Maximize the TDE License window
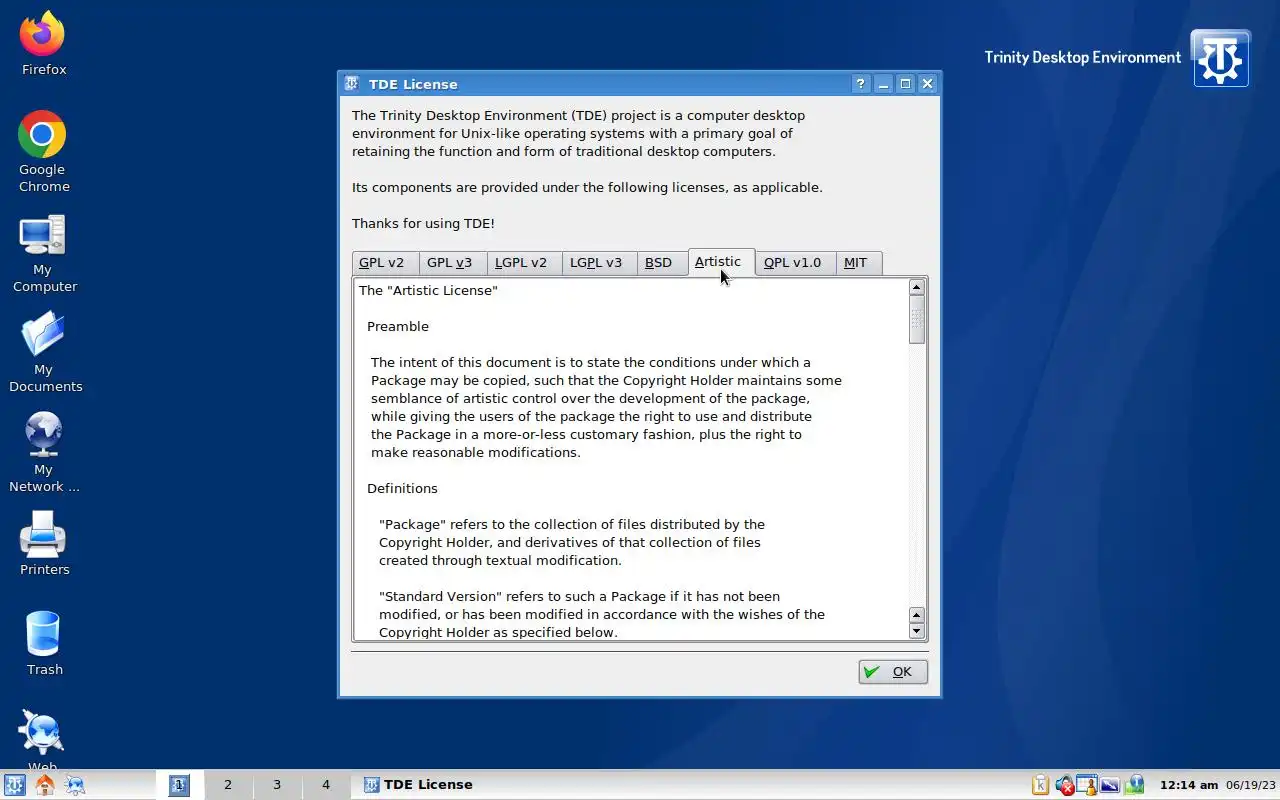The height and width of the screenshot is (800, 1280). [x=905, y=84]
